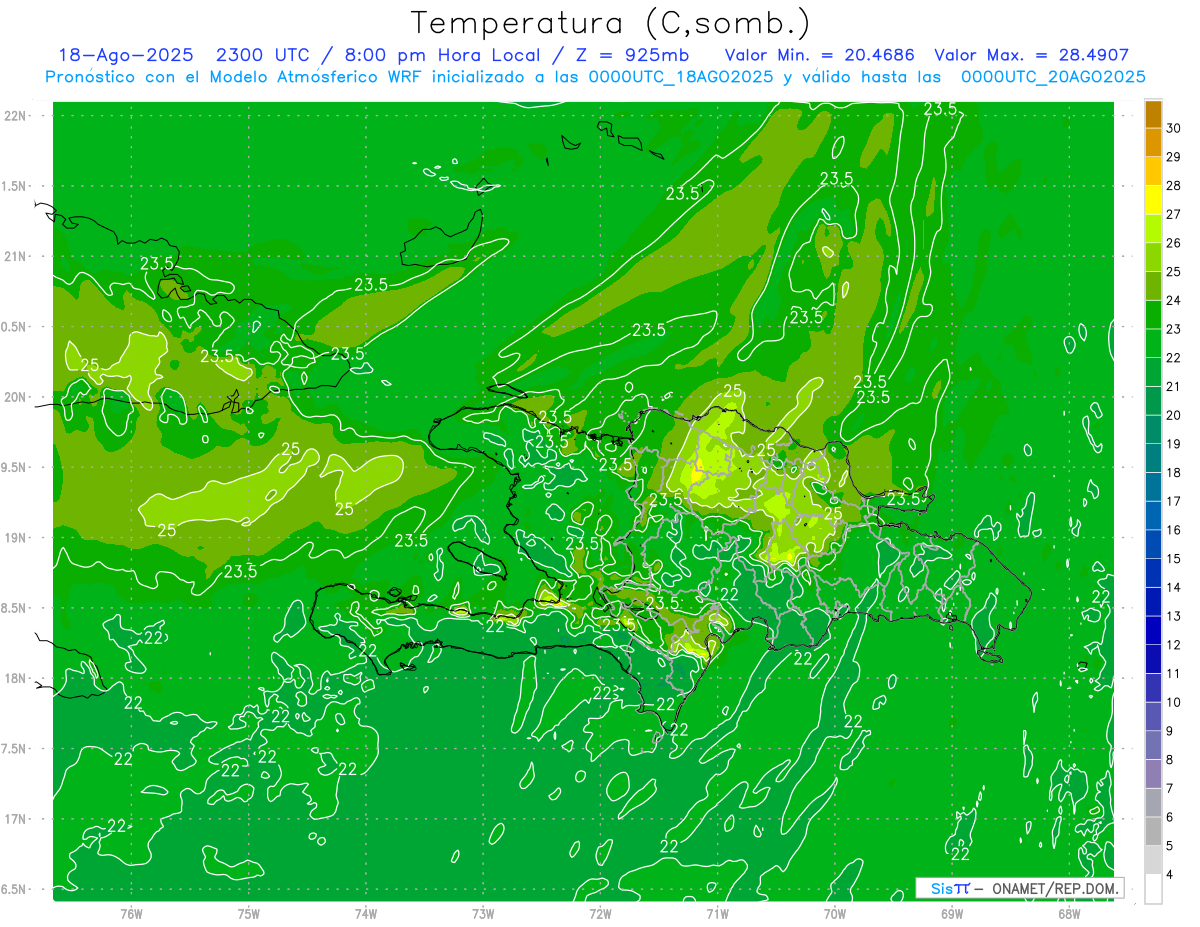The height and width of the screenshot is (927, 1200).
Task: Click the legend value 11 on the color scale
Action: (1174, 673)
